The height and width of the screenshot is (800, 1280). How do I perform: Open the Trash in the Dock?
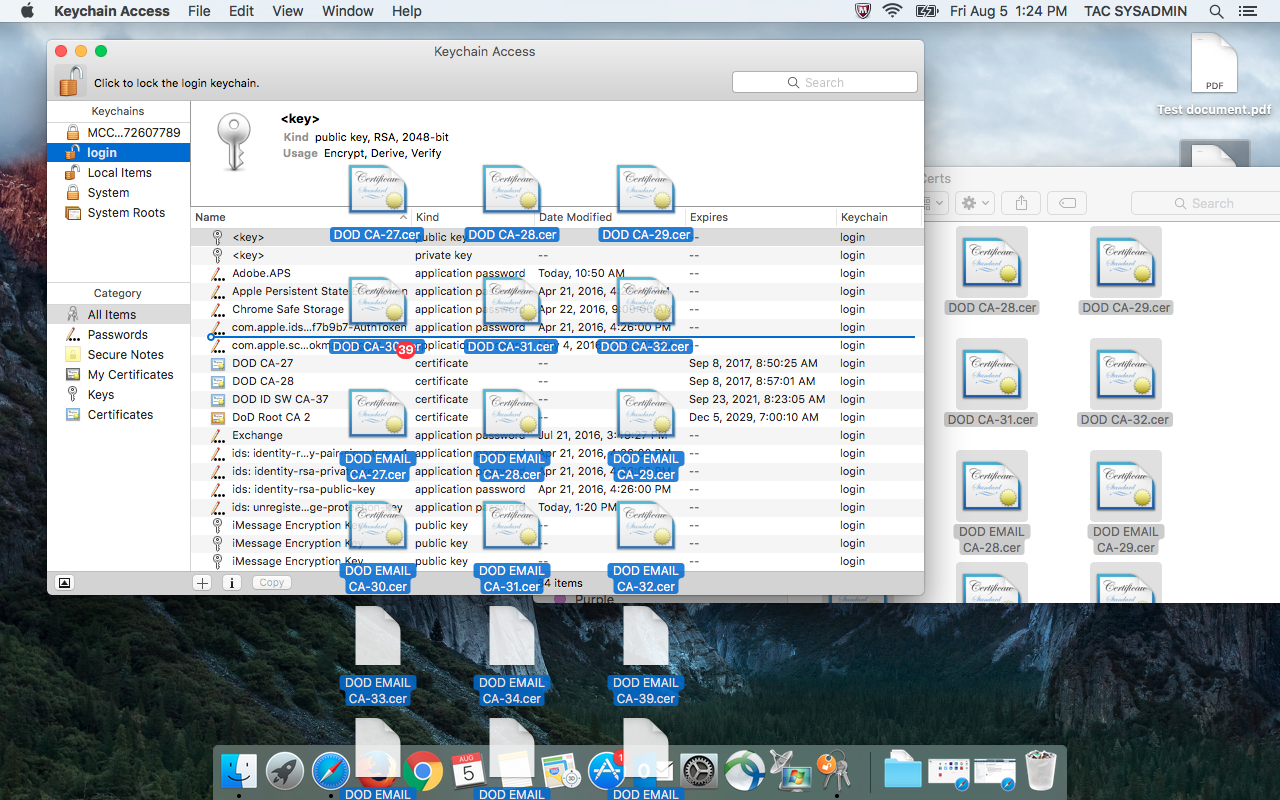(x=1041, y=771)
